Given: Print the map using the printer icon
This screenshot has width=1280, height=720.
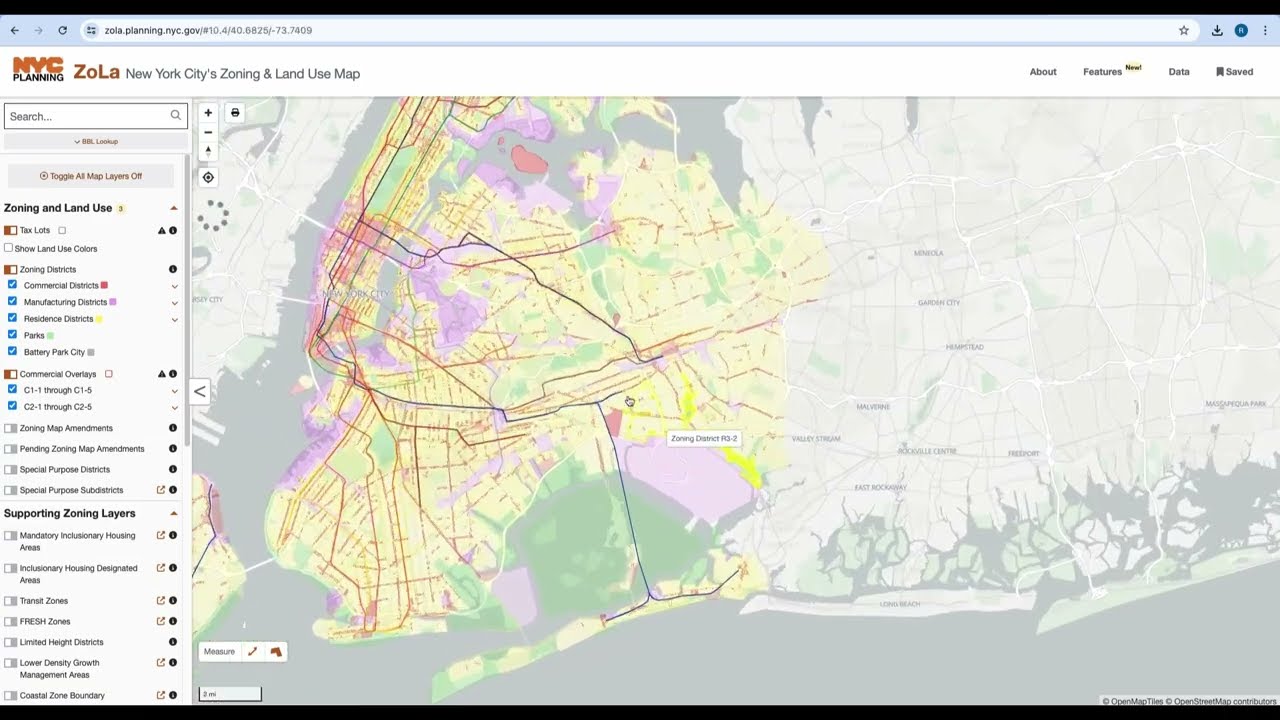Looking at the screenshot, I should tap(235, 113).
